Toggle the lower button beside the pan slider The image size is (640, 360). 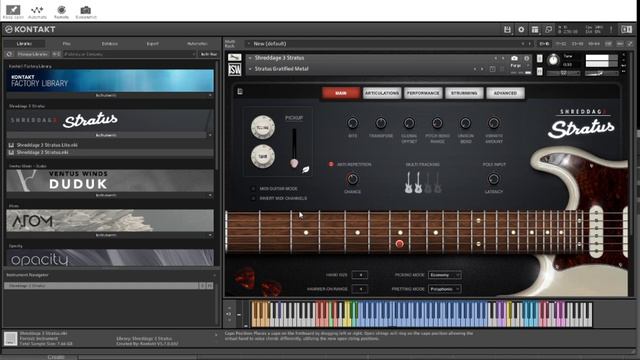tap(540, 72)
